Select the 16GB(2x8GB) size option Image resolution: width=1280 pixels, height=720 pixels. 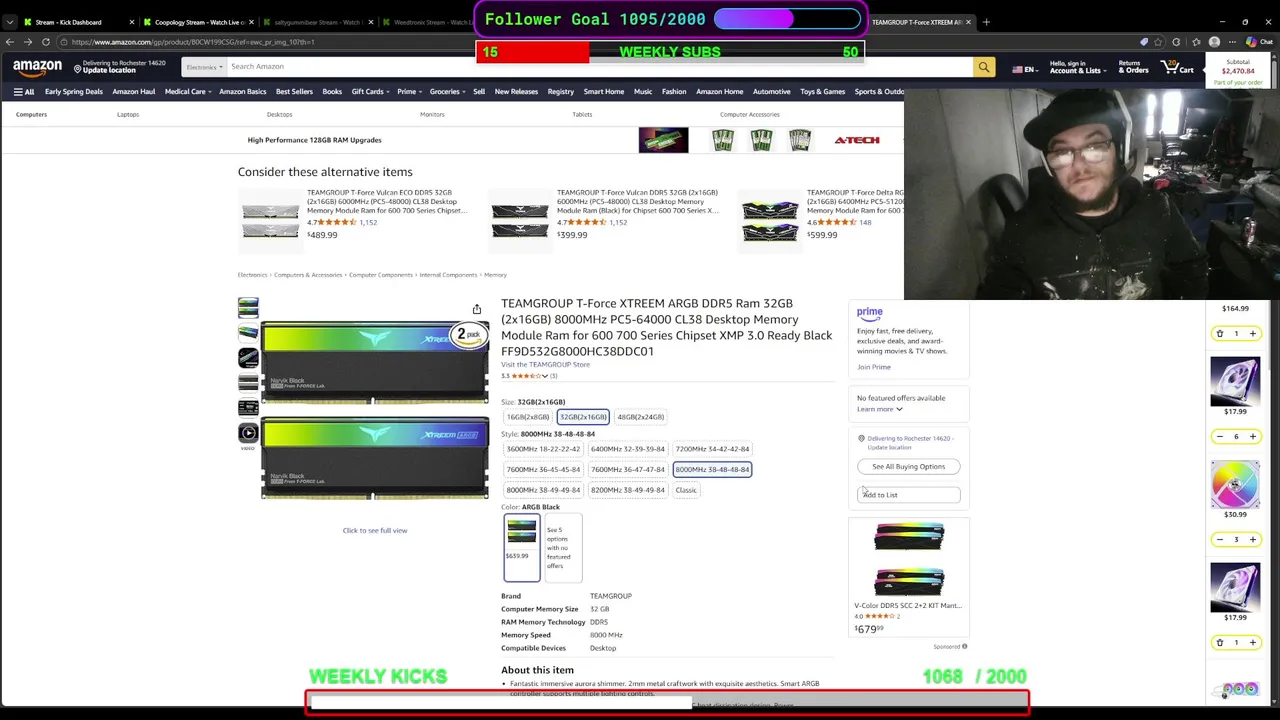tap(528, 417)
